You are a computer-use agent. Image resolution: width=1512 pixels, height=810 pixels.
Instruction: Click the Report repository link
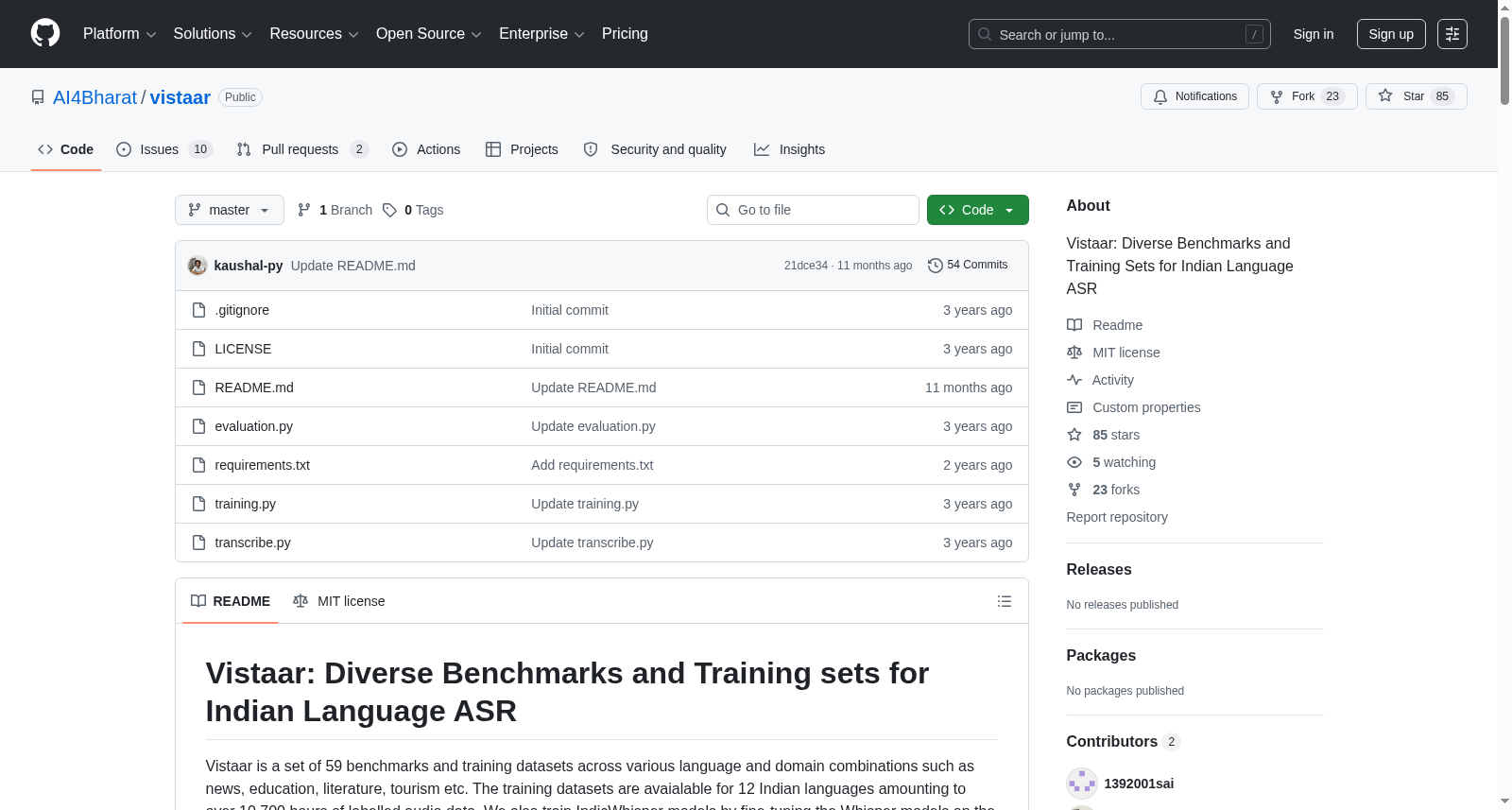tap(1117, 517)
